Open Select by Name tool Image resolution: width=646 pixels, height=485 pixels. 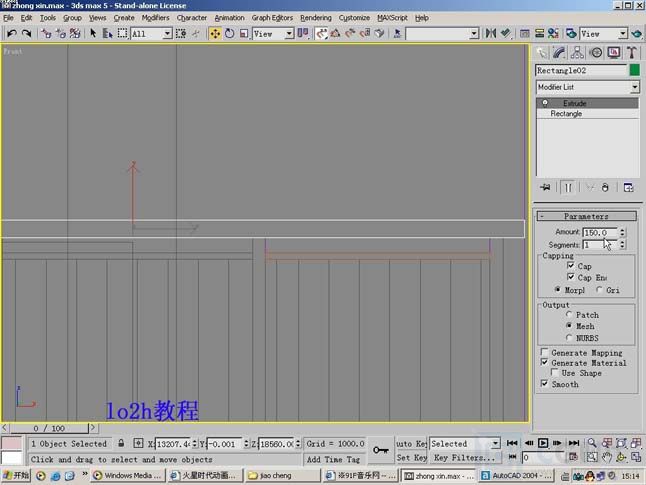tap(108, 33)
